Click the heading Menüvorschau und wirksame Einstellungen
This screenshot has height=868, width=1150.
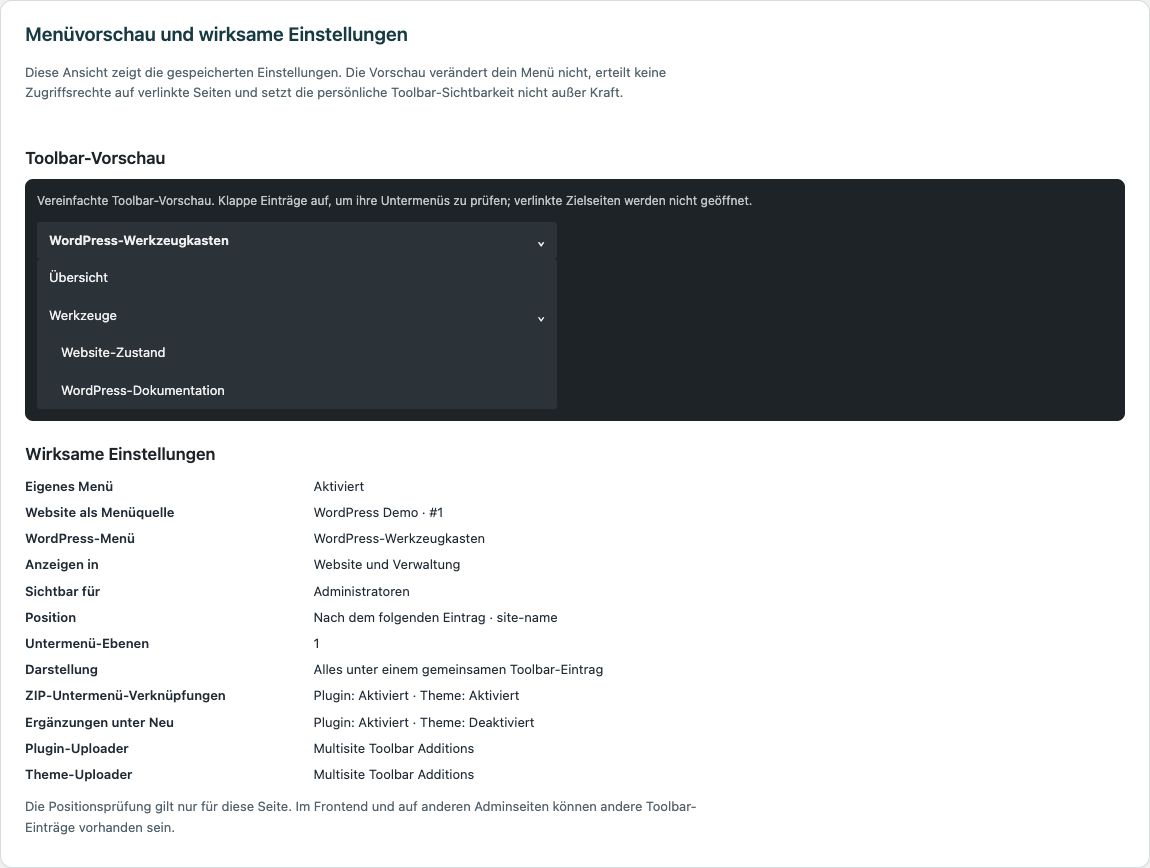coord(216,34)
